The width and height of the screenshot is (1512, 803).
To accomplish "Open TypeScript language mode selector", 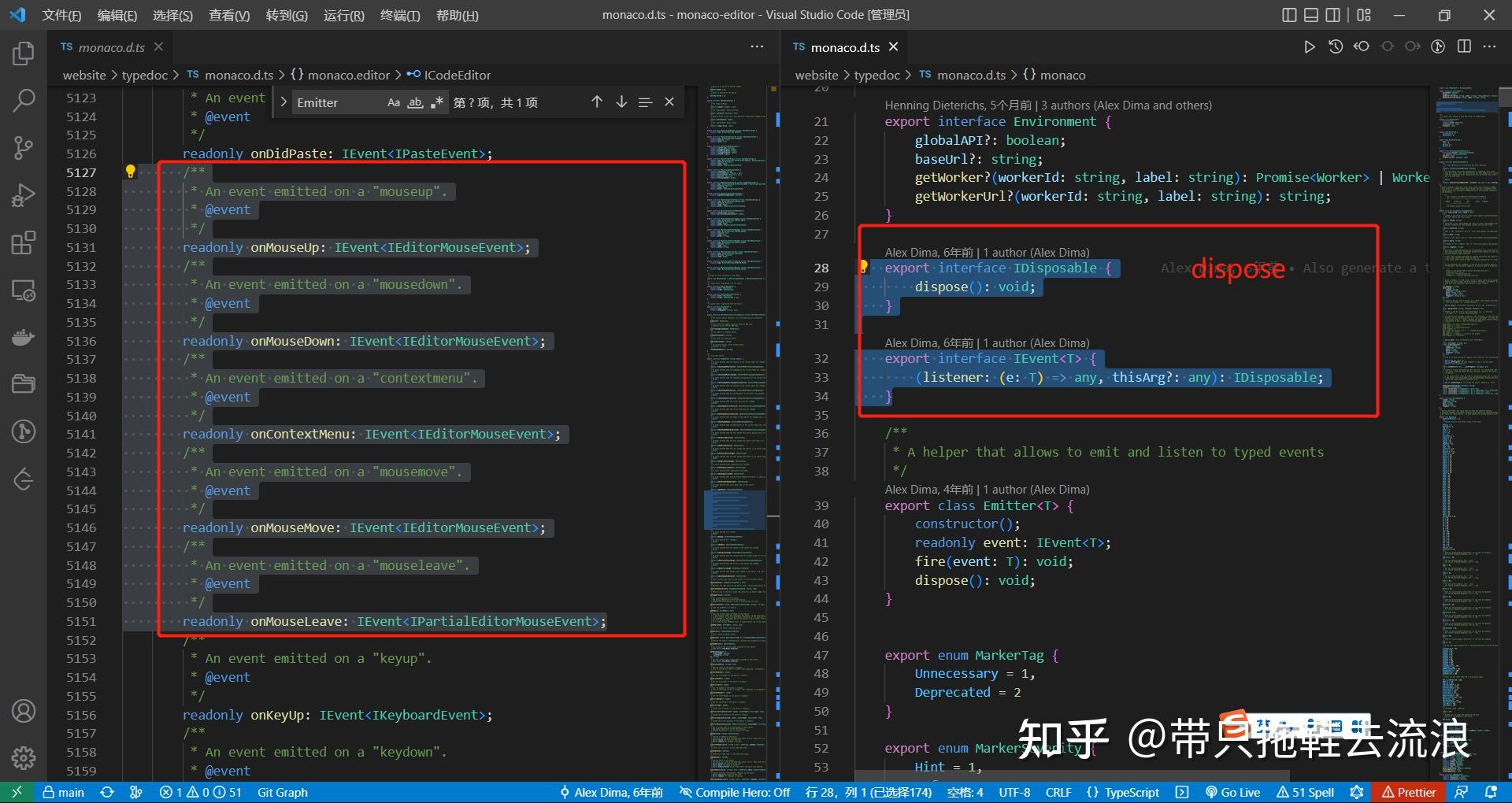I will click(1131, 792).
